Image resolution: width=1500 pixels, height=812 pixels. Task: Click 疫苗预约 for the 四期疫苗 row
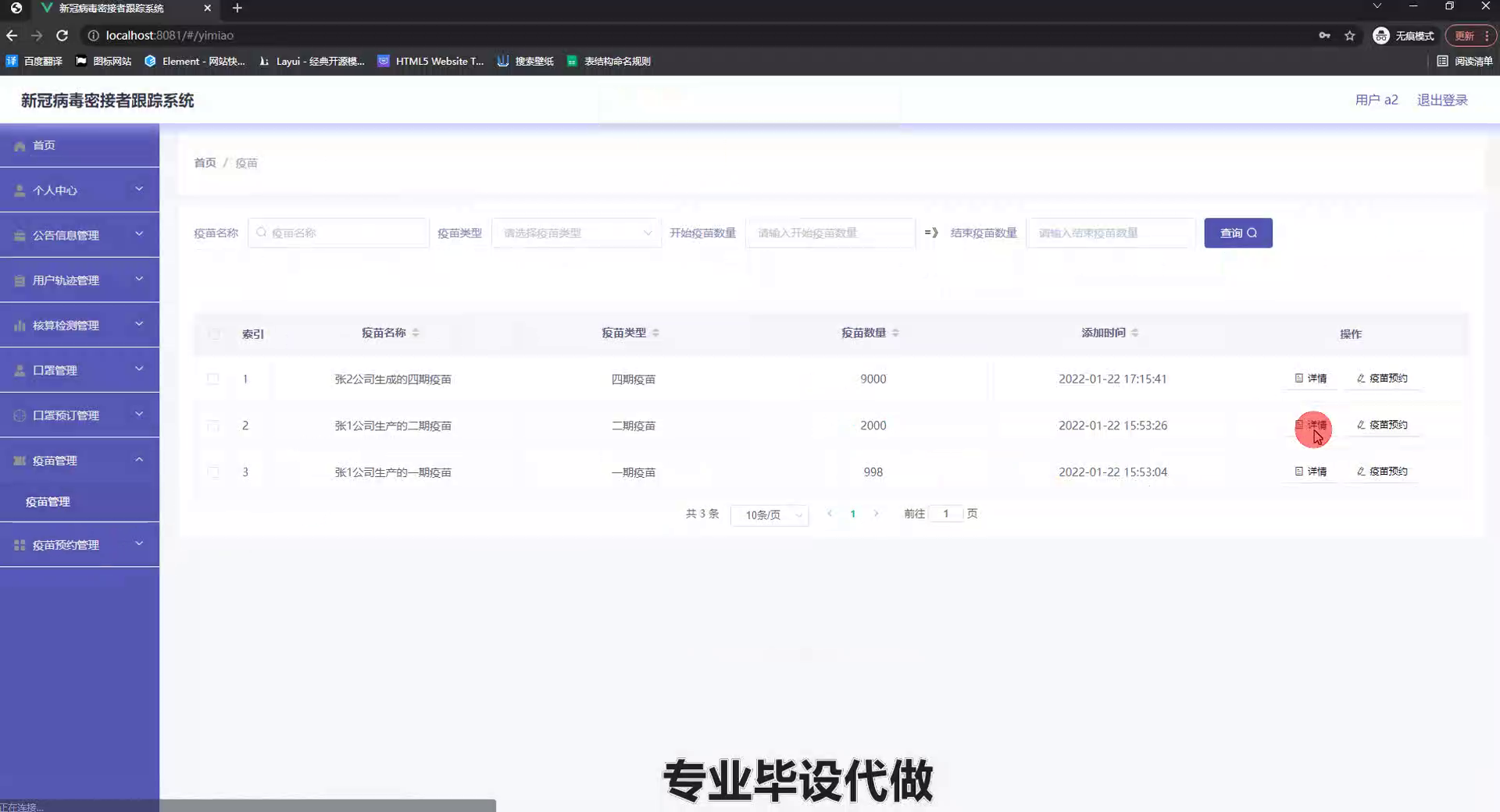1382,378
